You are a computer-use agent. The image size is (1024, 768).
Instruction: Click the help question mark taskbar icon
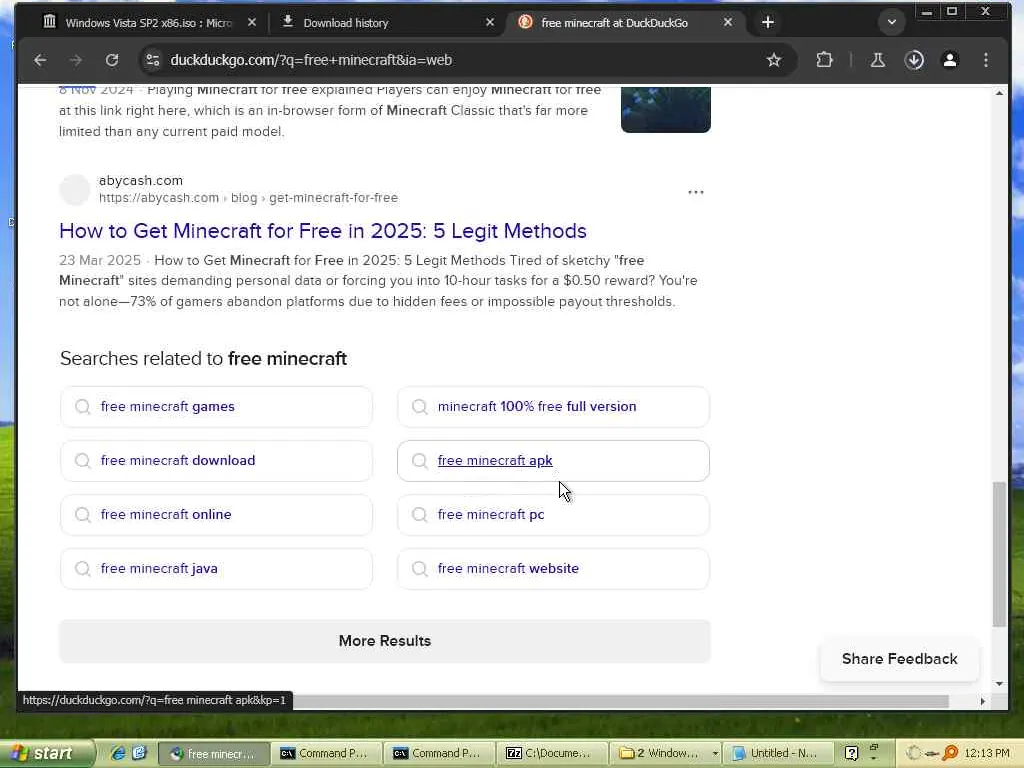tap(851, 754)
